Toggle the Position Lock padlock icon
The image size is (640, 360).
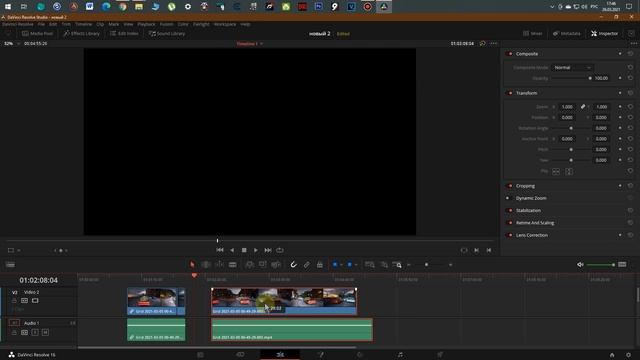click(x=320, y=265)
